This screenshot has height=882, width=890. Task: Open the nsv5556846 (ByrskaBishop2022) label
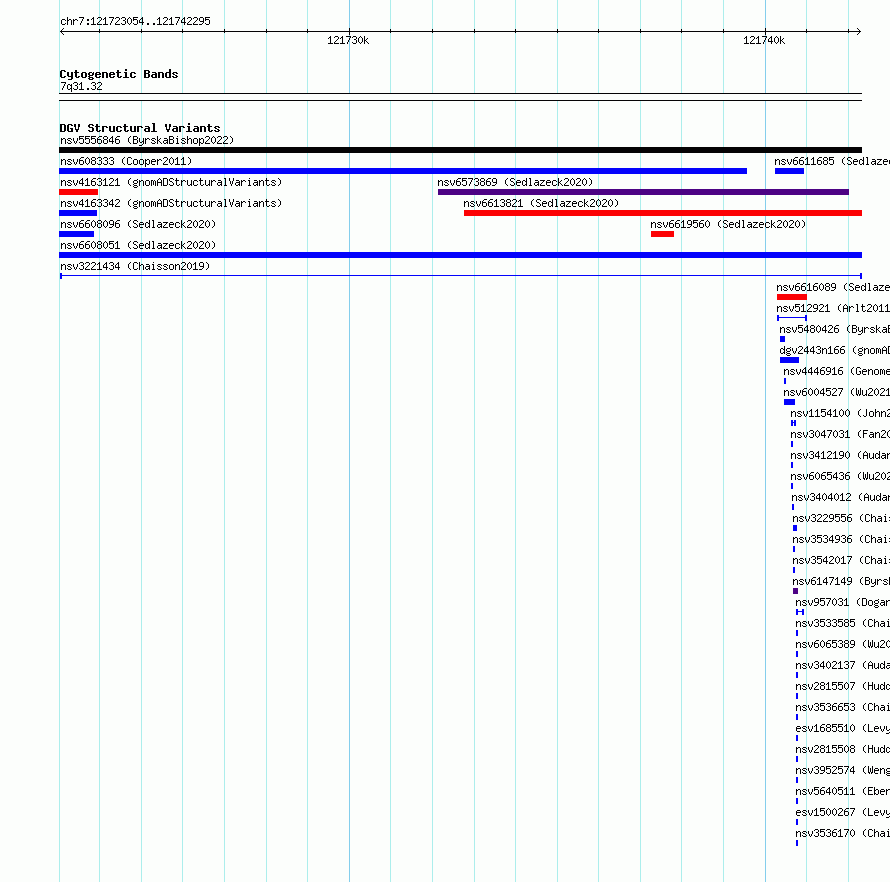(147, 140)
